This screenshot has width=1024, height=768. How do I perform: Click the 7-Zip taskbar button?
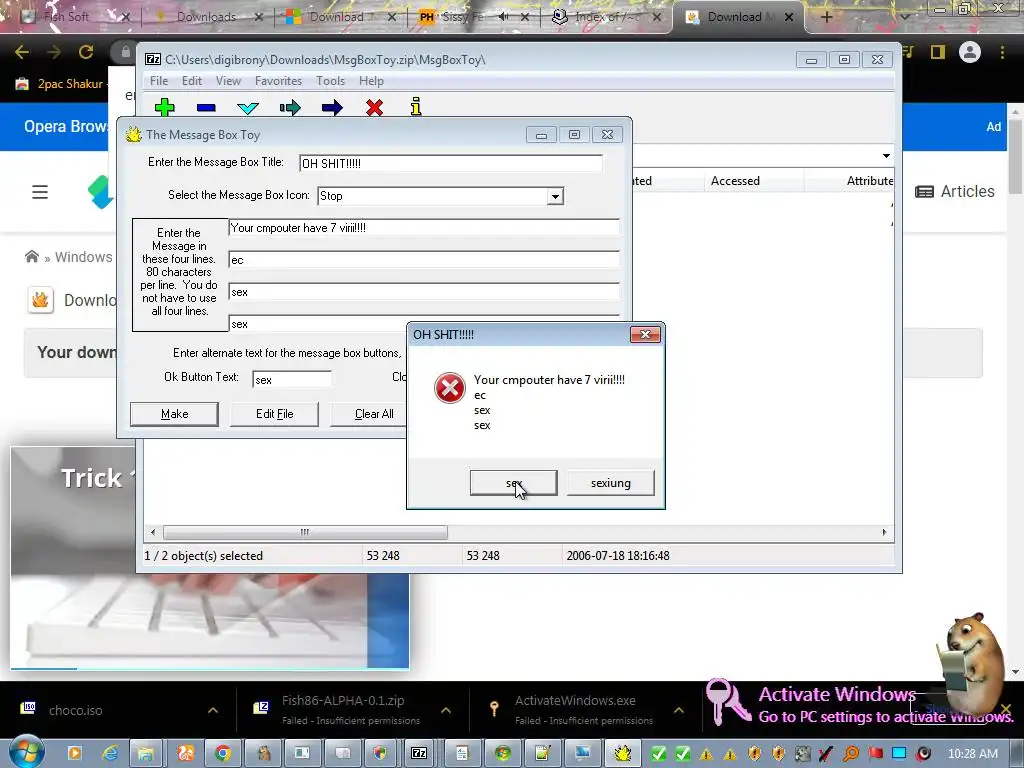click(x=419, y=754)
